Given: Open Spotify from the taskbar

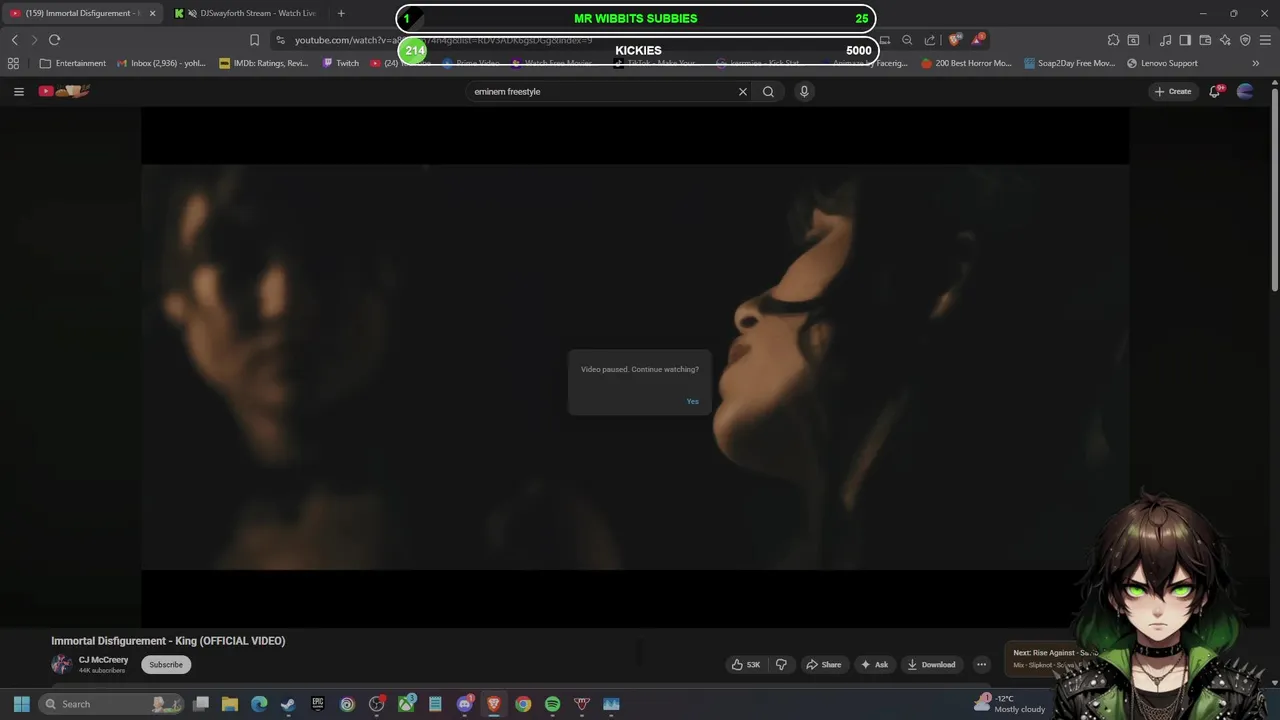Looking at the screenshot, I should (552, 704).
